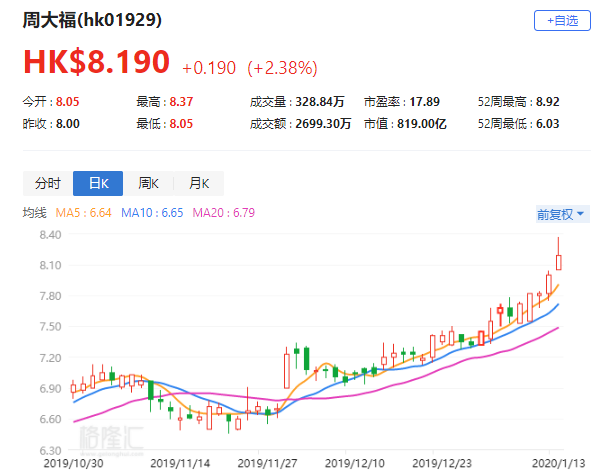Switch to the 月K monthly chart tab
Viewport: 601px width, 473px height.
[198, 183]
